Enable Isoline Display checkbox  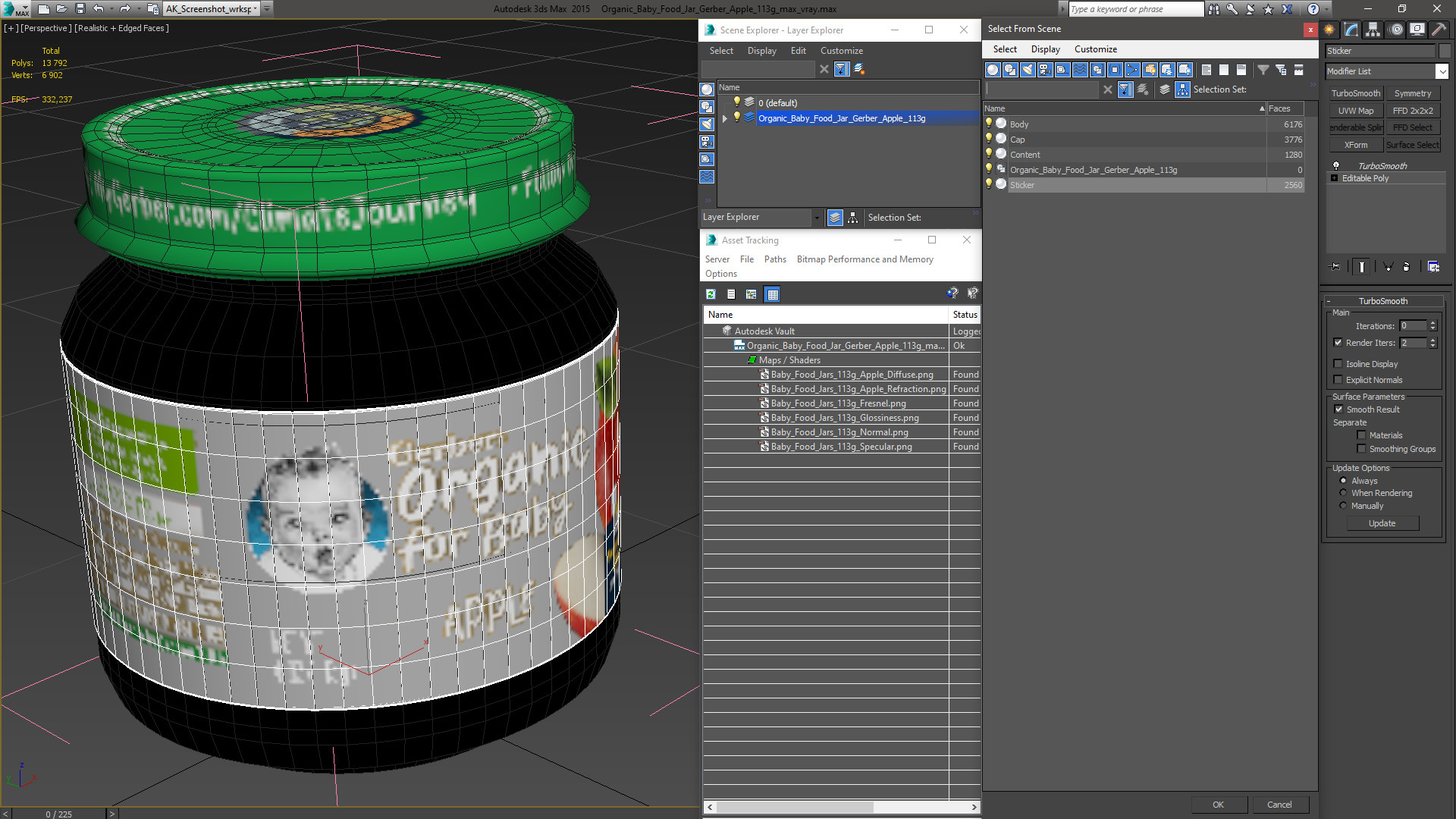1338,364
